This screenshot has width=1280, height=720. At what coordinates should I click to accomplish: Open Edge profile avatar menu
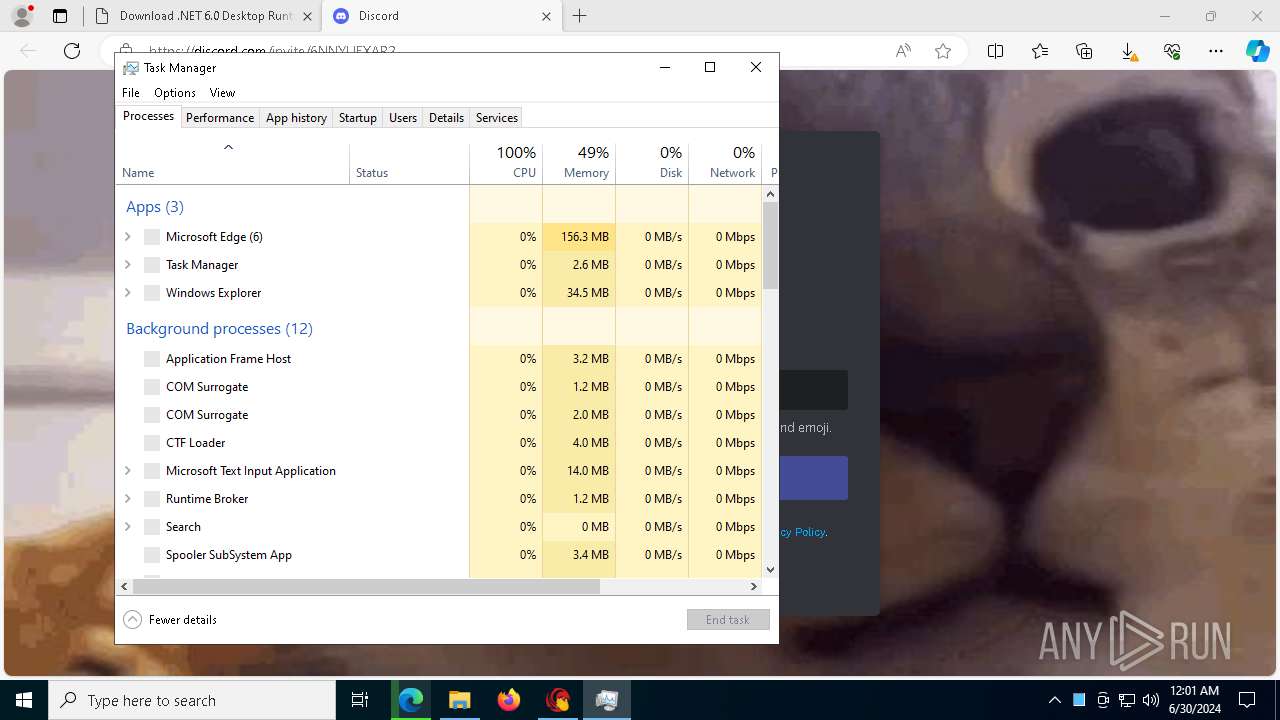click(x=22, y=16)
